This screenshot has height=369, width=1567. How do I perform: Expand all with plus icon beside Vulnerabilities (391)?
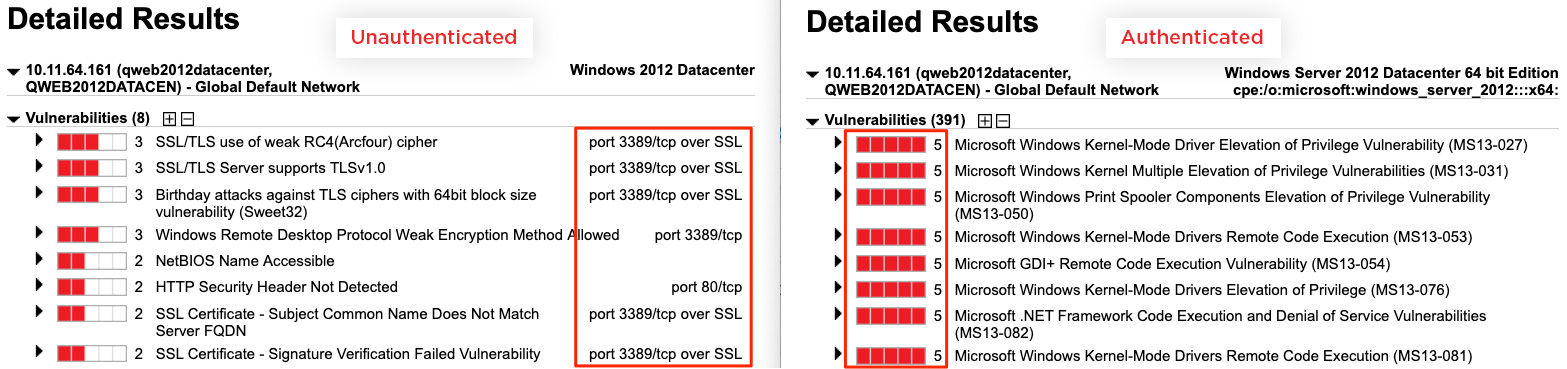pos(985,121)
